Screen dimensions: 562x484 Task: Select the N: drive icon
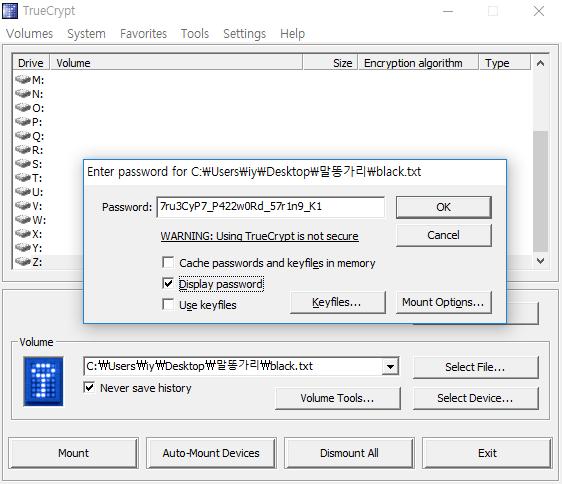[x=23, y=94]
